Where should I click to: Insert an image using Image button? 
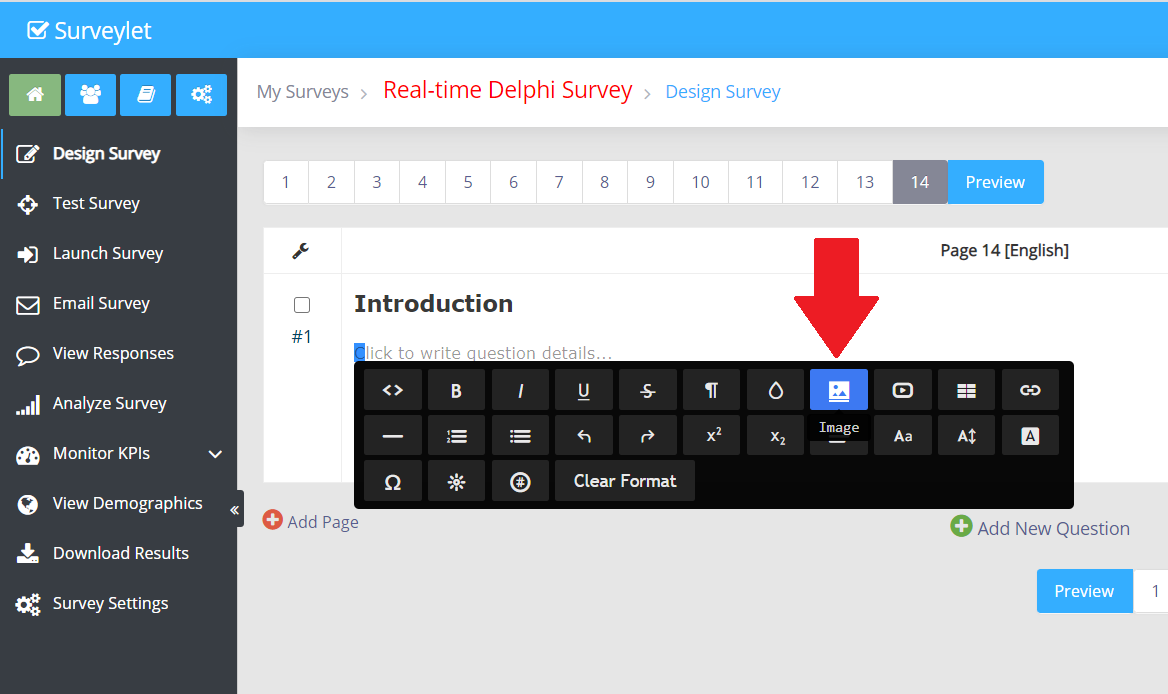(839, 390)
